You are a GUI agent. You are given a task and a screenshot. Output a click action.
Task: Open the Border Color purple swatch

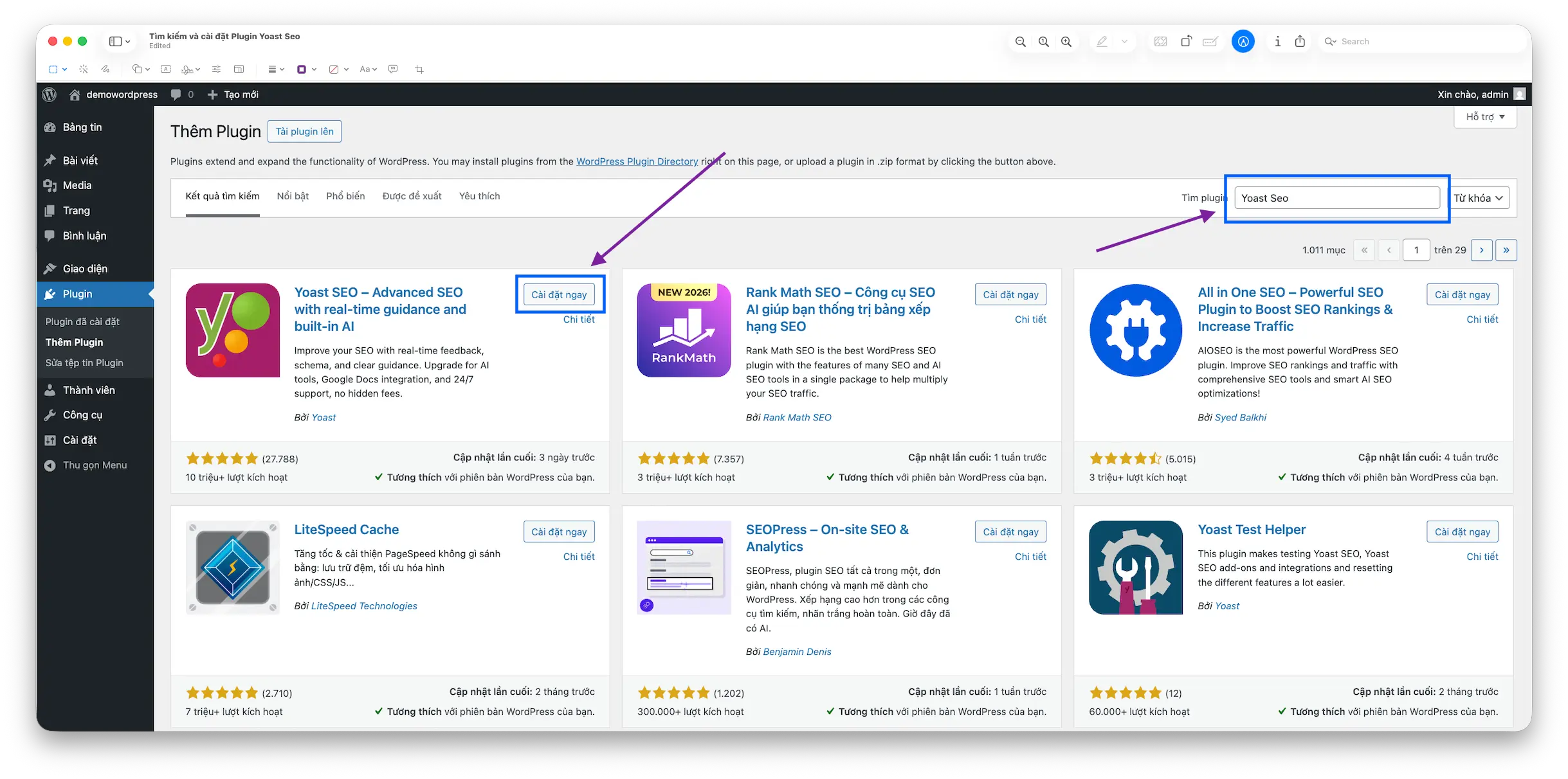click(x=301, y=69)
